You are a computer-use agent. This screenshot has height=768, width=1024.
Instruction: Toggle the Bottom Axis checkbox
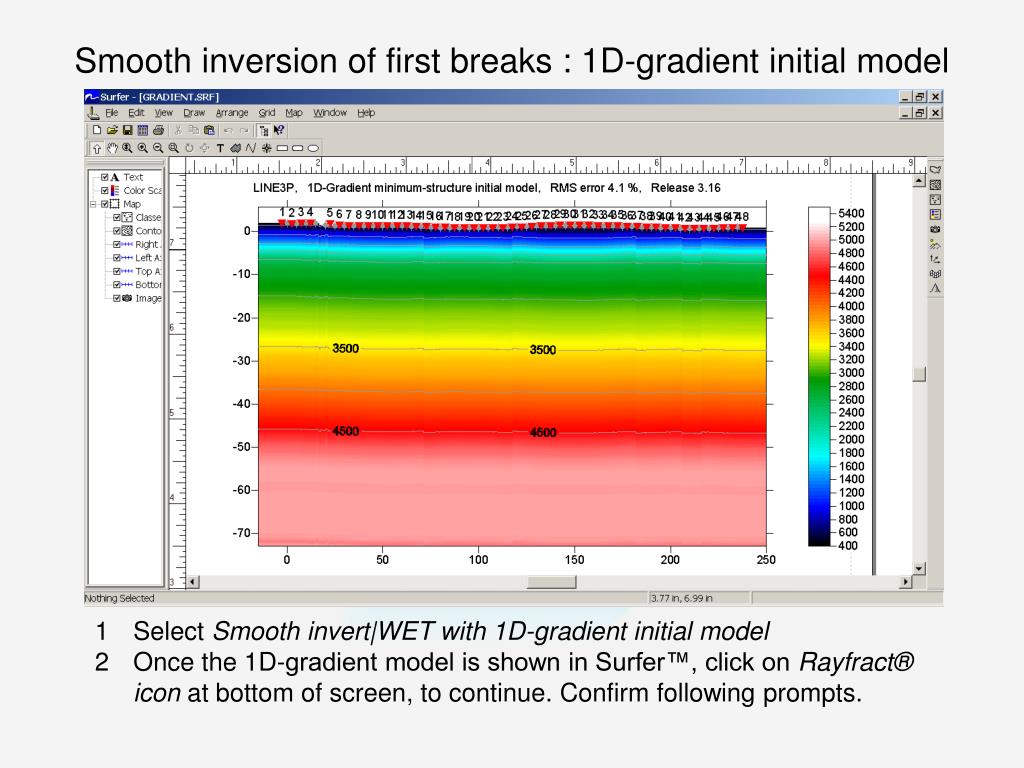[x=117, y=285]
